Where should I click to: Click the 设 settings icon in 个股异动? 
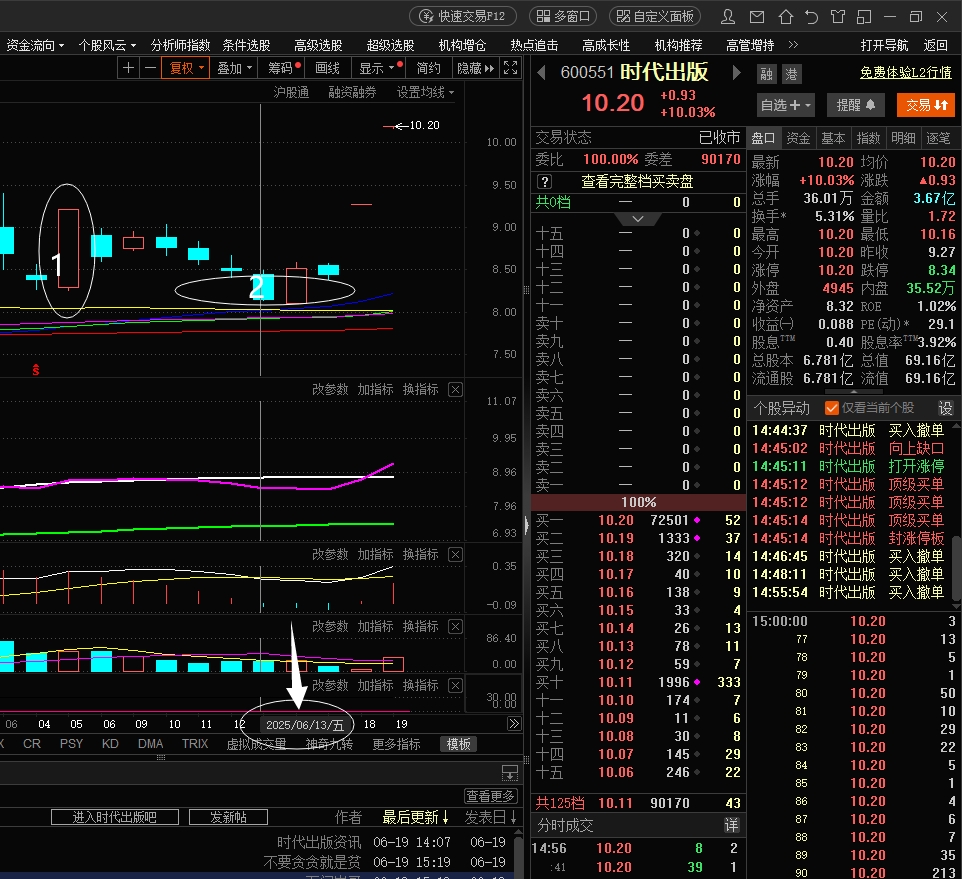[x=945, y=408]
